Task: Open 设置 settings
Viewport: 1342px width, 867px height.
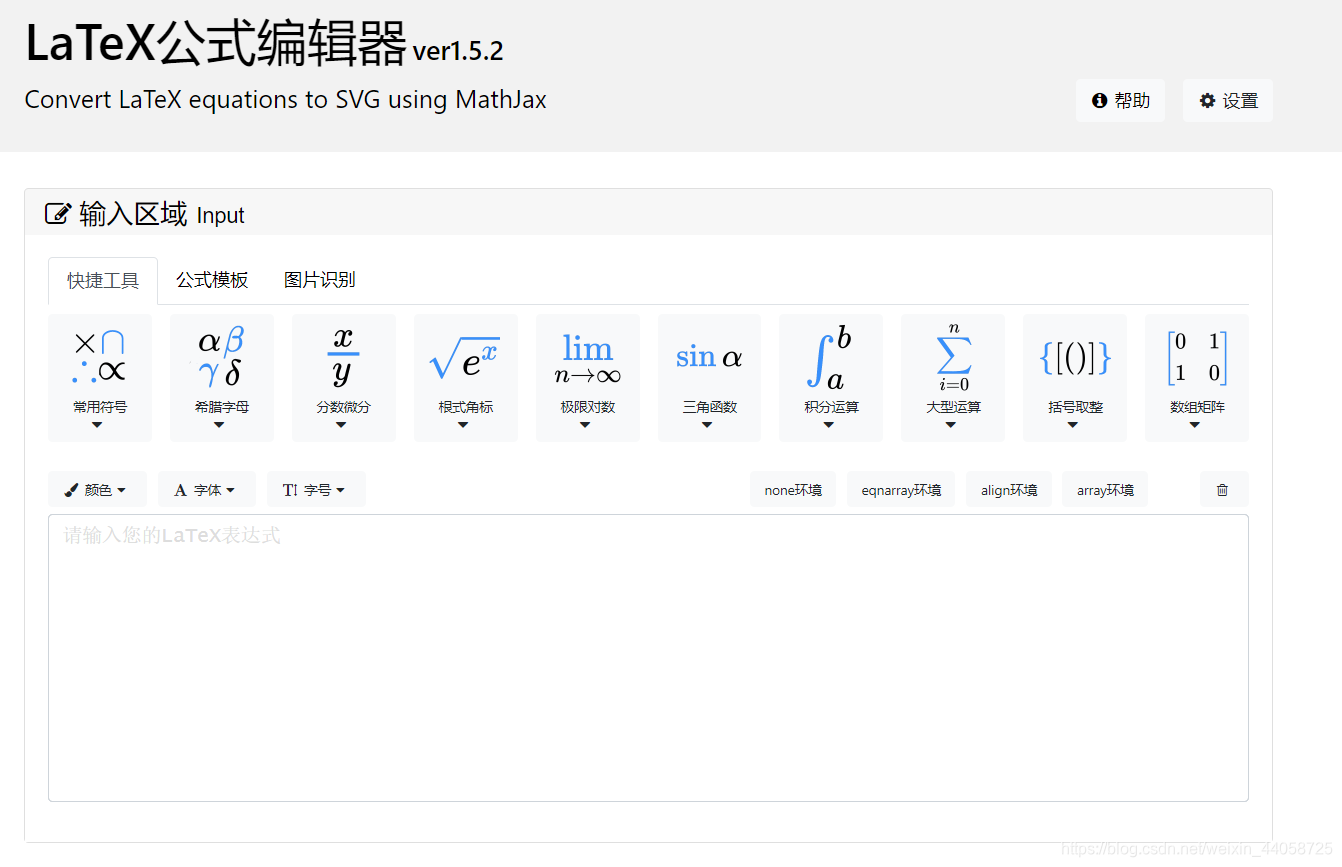Action: pos(1228,101)
